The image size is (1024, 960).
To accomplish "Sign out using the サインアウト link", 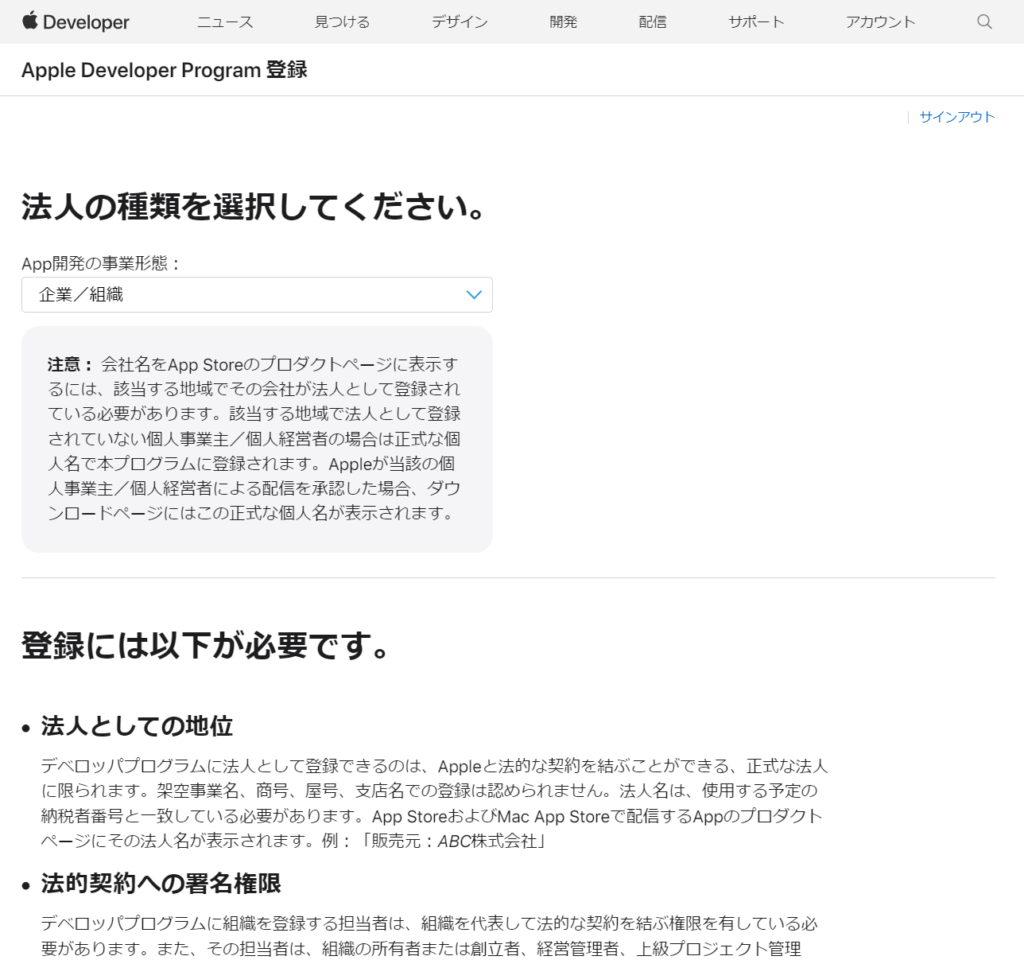I will (957, 117).
